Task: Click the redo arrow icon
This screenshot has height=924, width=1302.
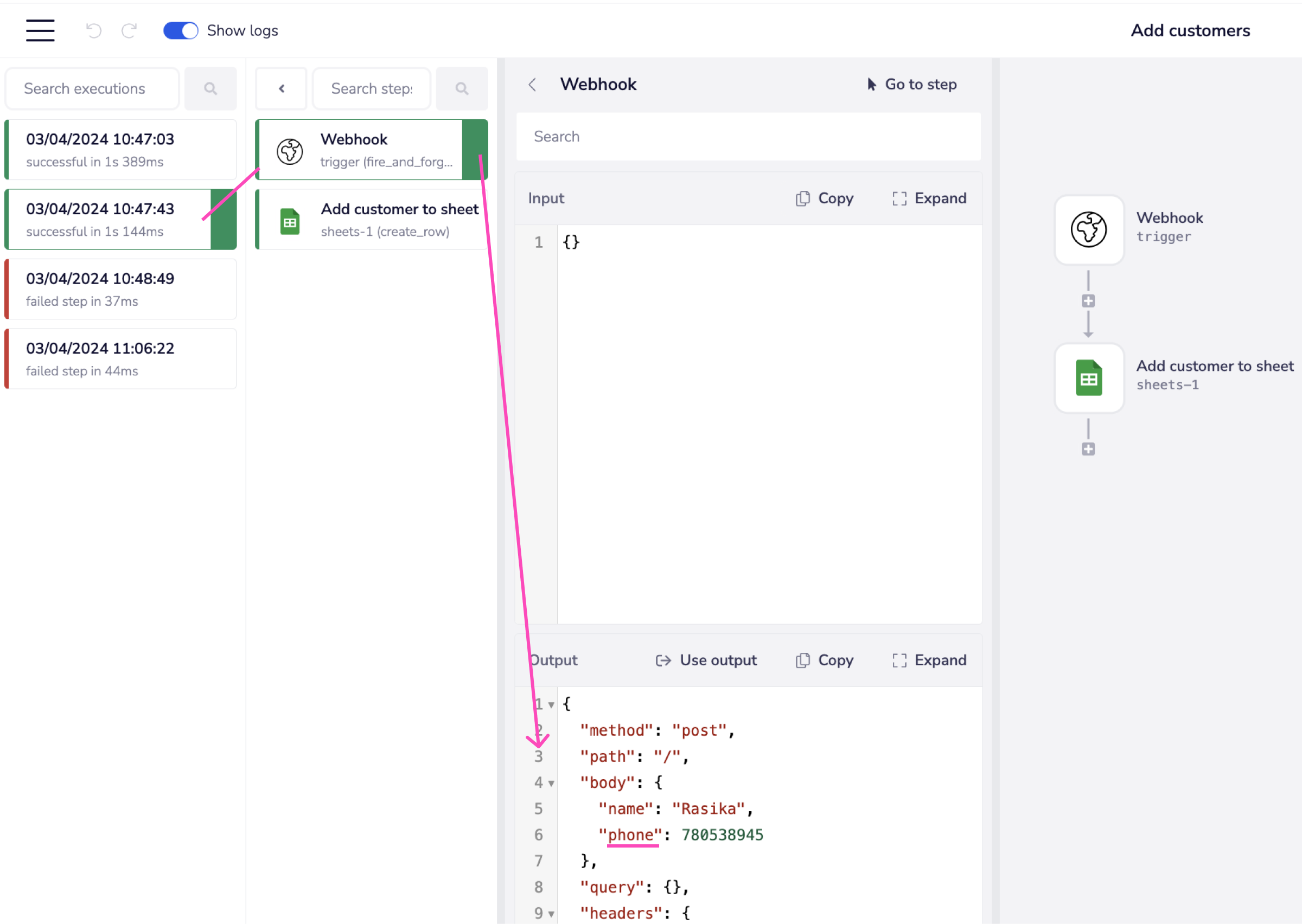Action: coord(129,30)
